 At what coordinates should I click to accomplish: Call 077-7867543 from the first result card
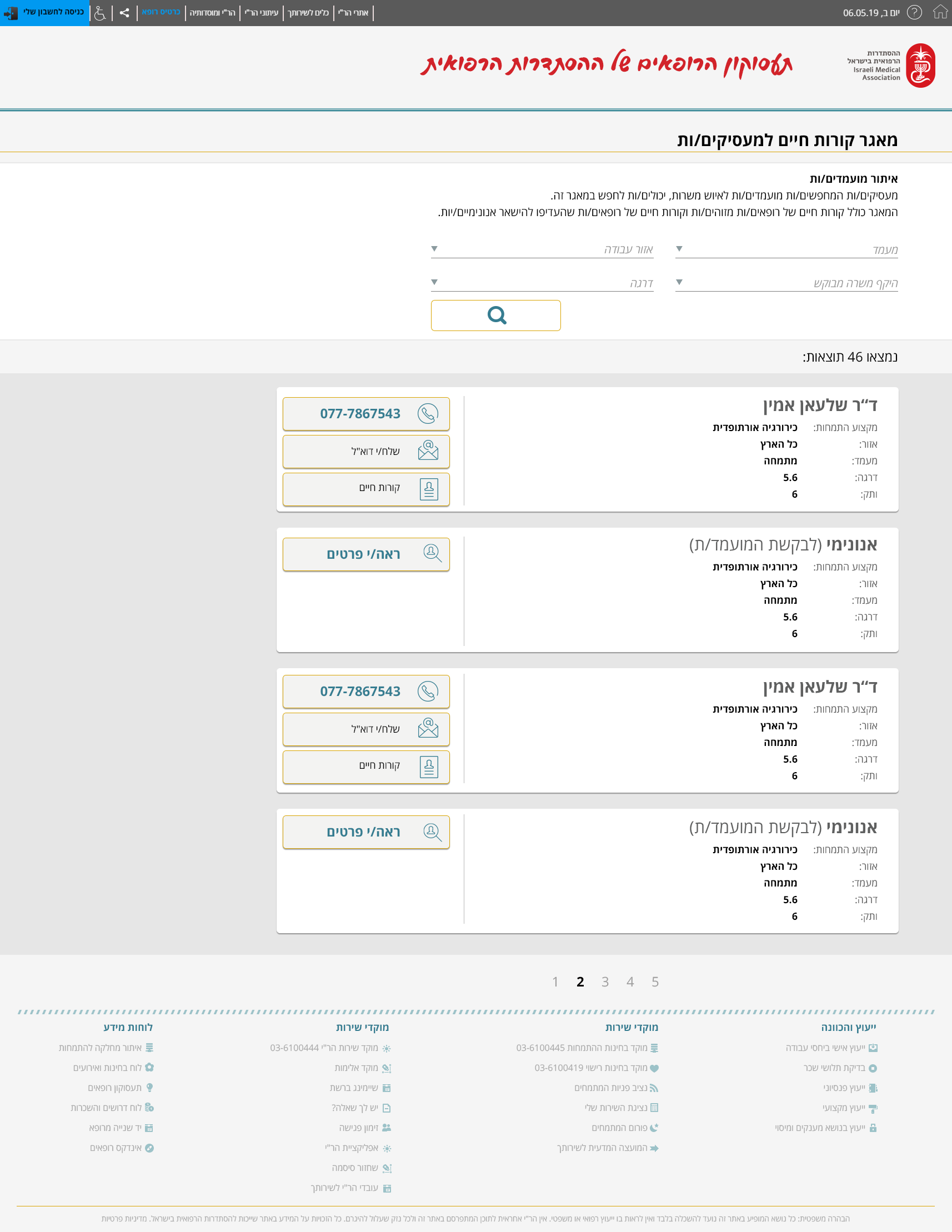[x=366, y=413]
